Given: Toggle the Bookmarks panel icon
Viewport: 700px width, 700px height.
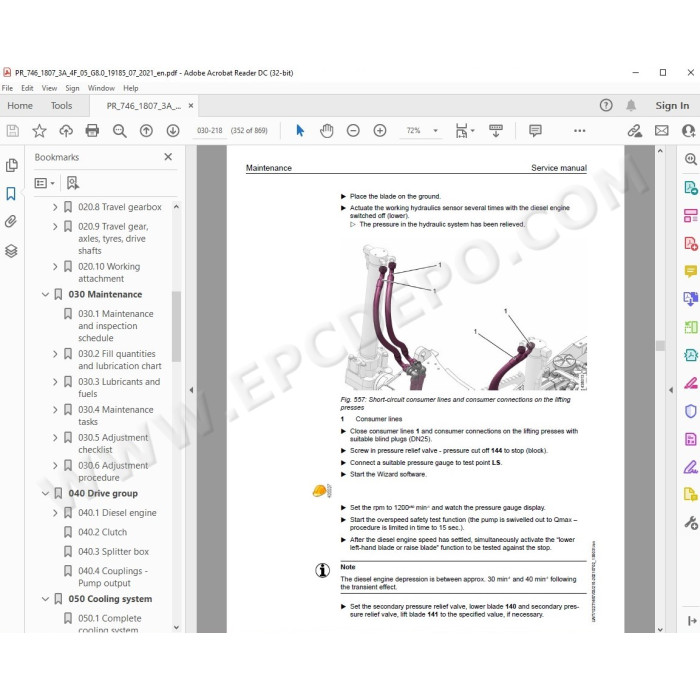Looking at the screenshot, I should [11, 193].
